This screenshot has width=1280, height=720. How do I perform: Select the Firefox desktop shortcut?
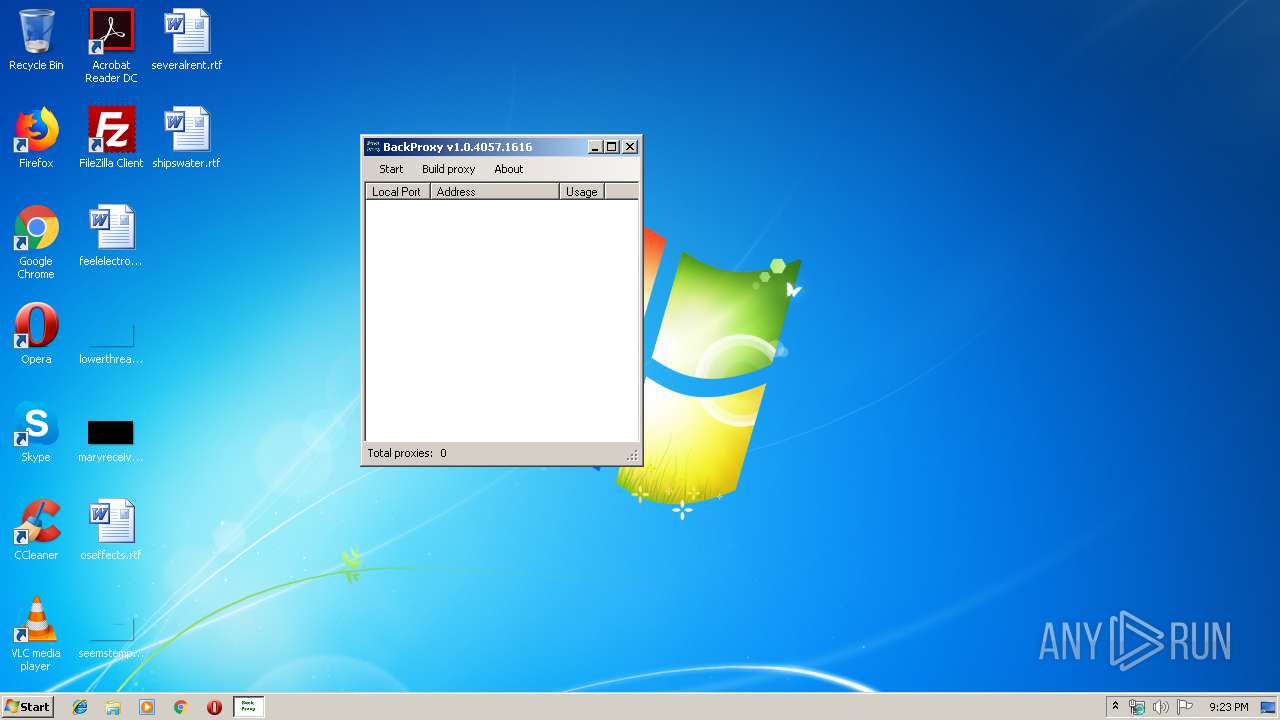click(36, 138)
